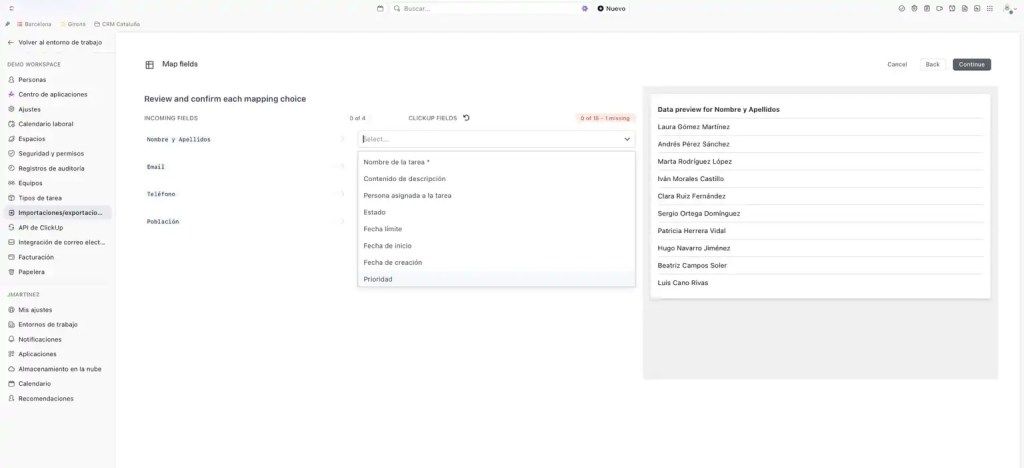Click Patricia Herrera Vidal in the data preview
The height and width of the screenshot is (468, 1024).
coord(692,231)
